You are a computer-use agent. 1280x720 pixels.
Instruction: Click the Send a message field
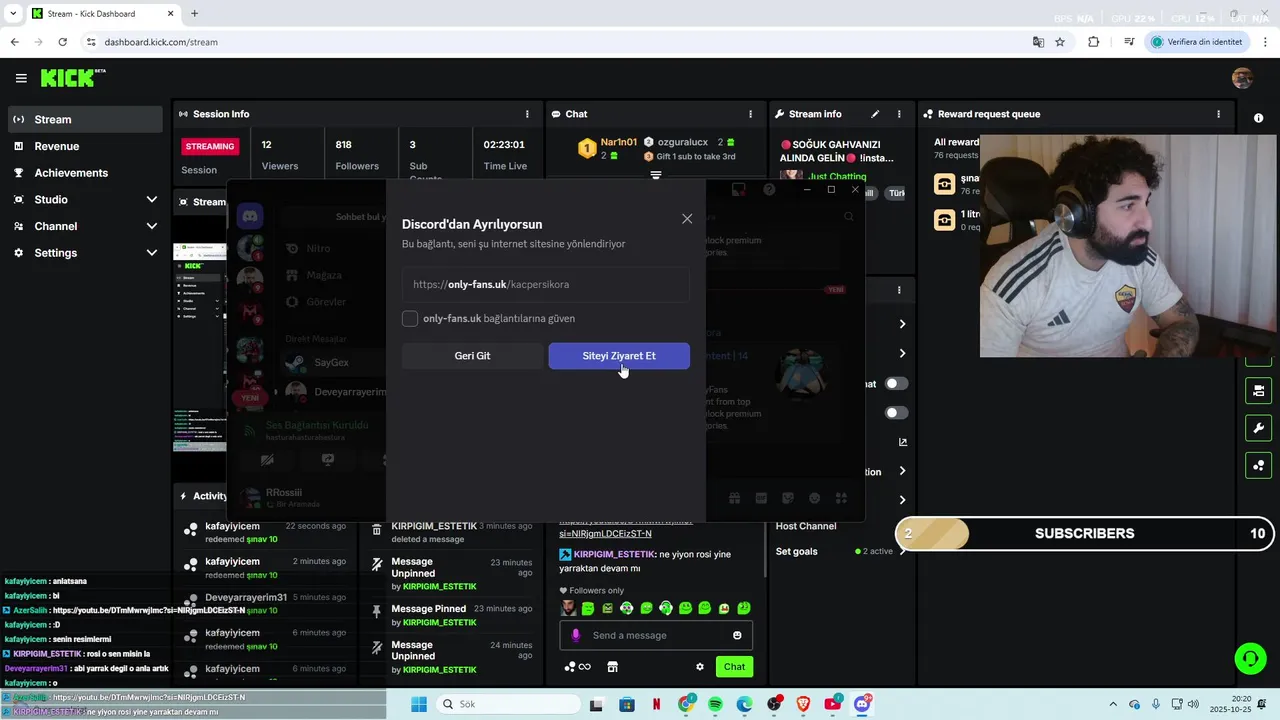[x=655, y=635]
